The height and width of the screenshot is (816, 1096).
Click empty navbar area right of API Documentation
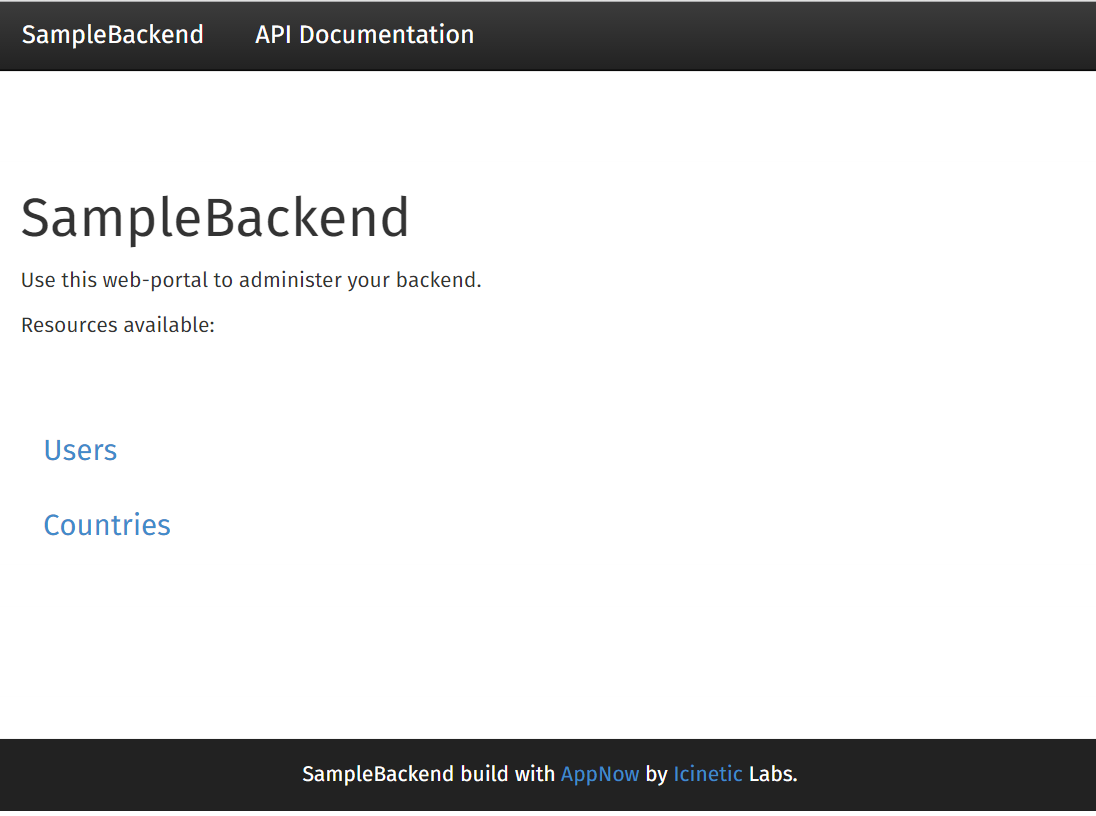tap(780, 35)
